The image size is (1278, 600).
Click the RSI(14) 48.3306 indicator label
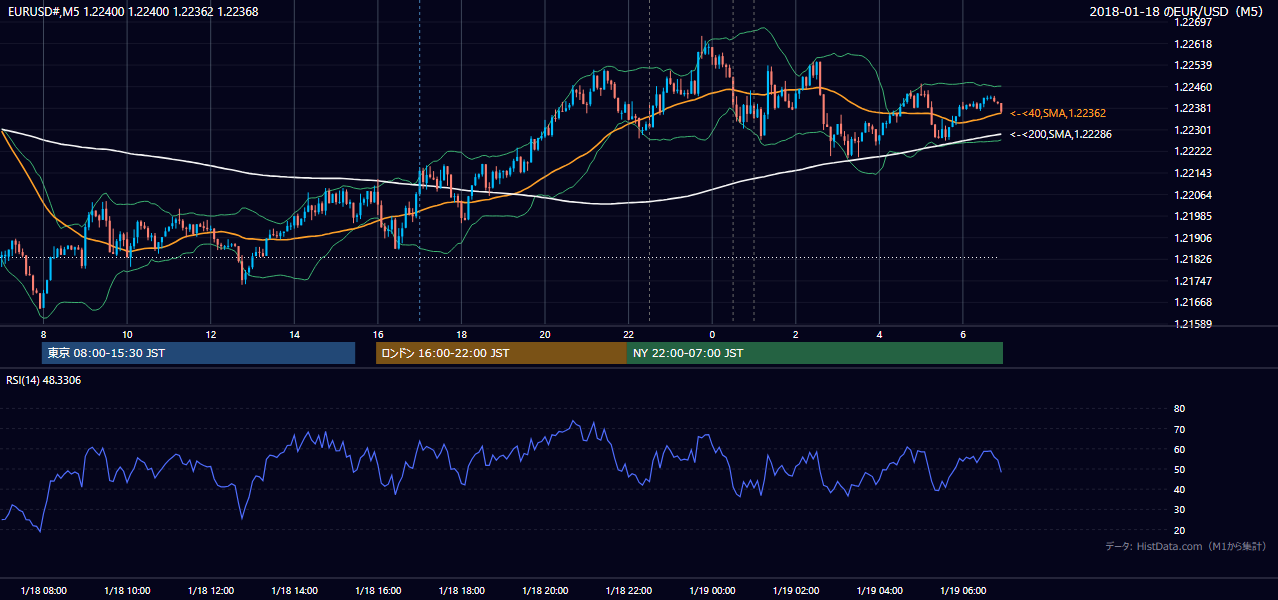tap(44, 380)
